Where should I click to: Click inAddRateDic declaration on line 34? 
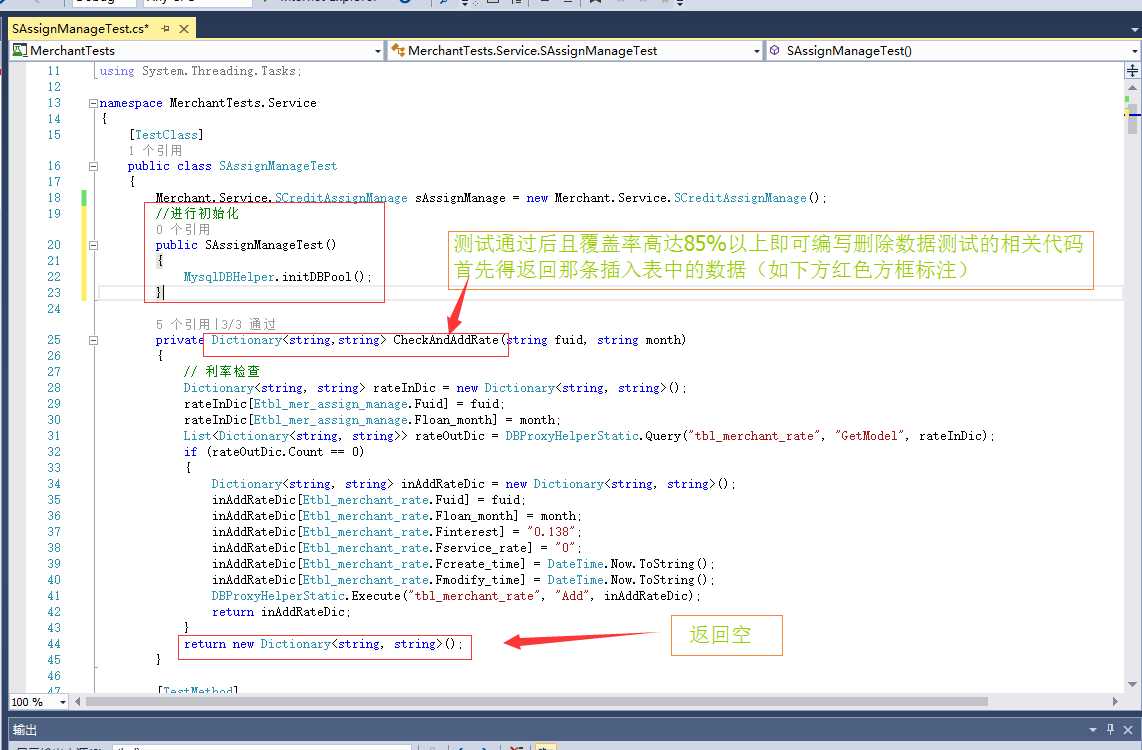tap(443, 484)
